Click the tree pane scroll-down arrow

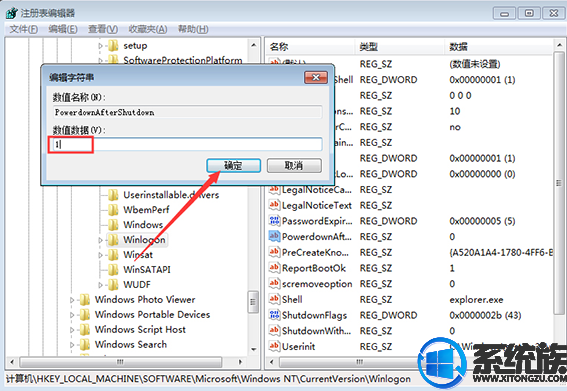pyautogui.click(x=253, y=349)
